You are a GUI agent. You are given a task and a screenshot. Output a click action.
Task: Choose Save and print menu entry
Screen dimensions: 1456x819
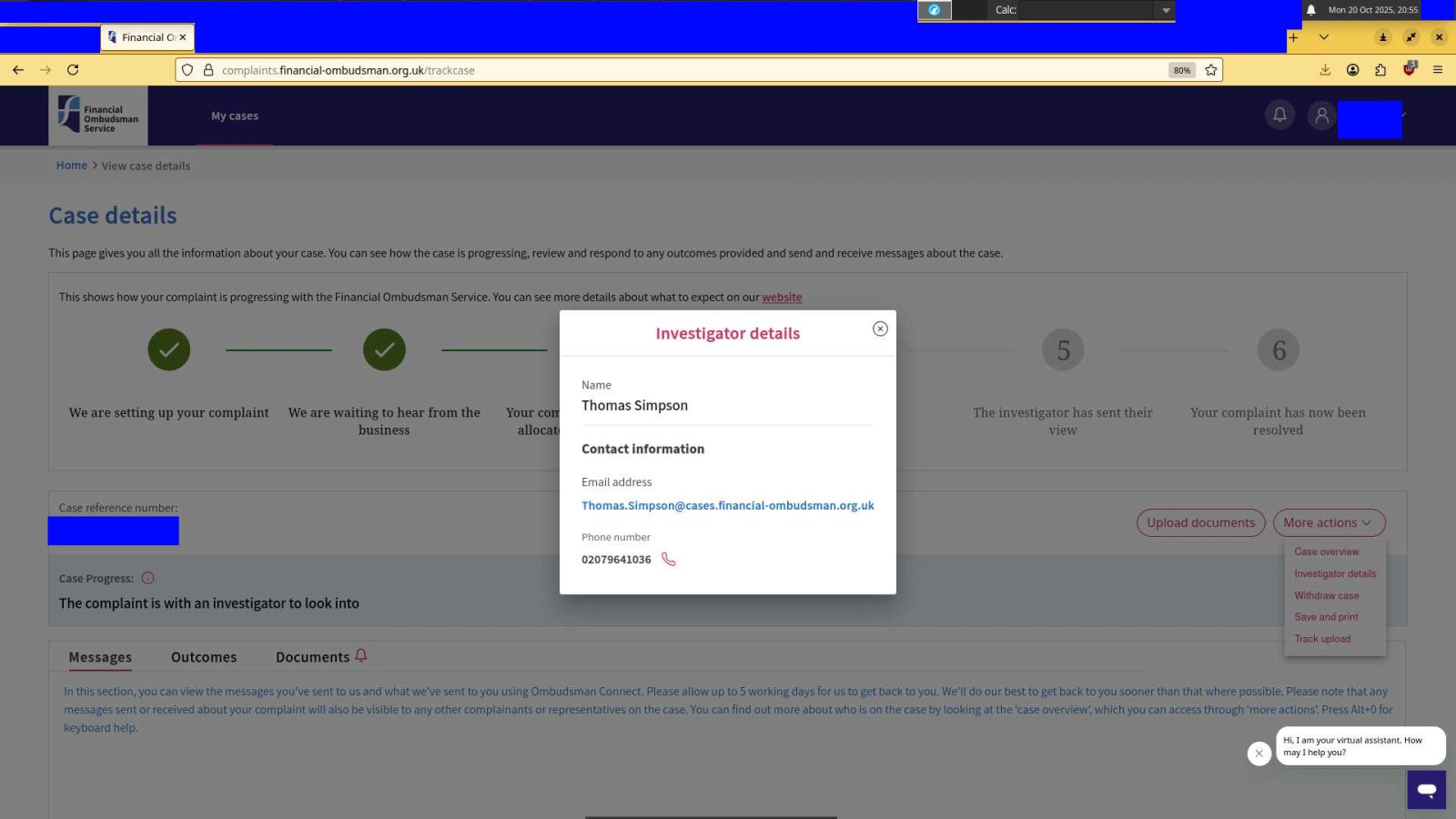pyautogui.click(x=1326, y=617)
